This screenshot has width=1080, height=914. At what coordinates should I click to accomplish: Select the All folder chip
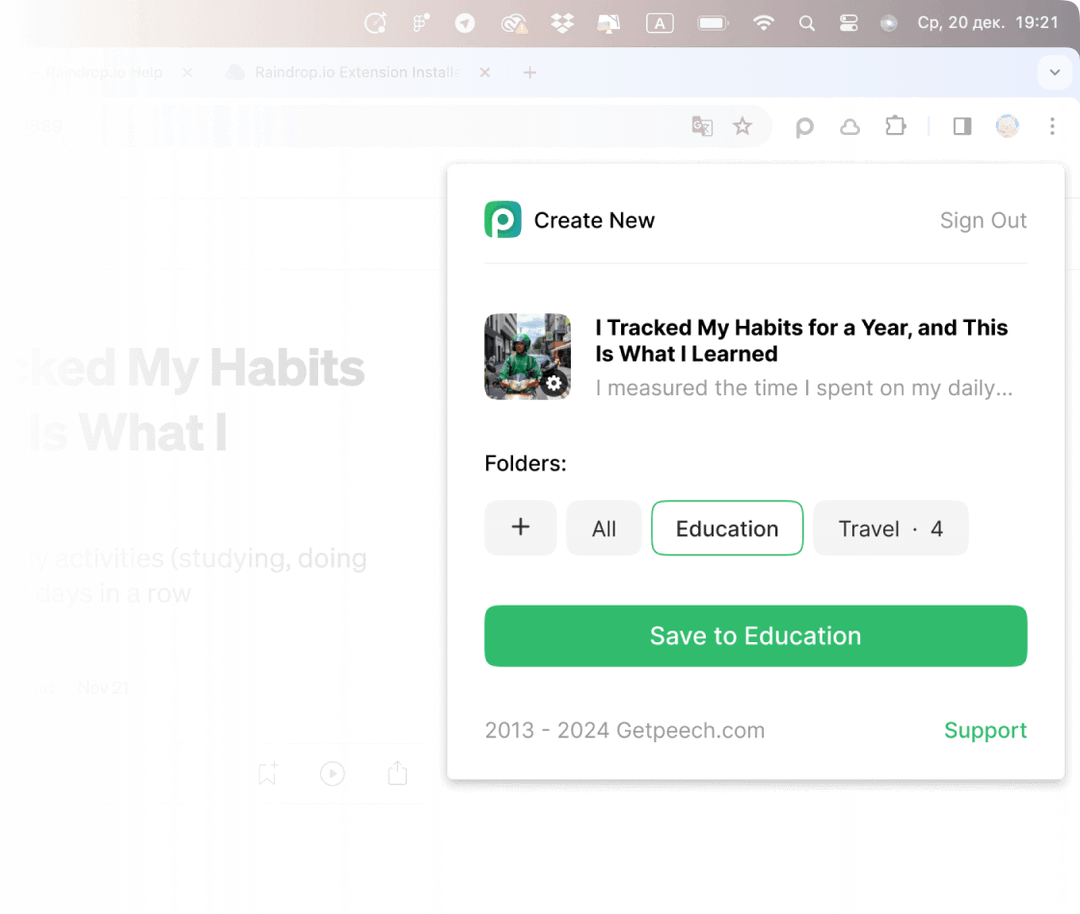(604, 528)
